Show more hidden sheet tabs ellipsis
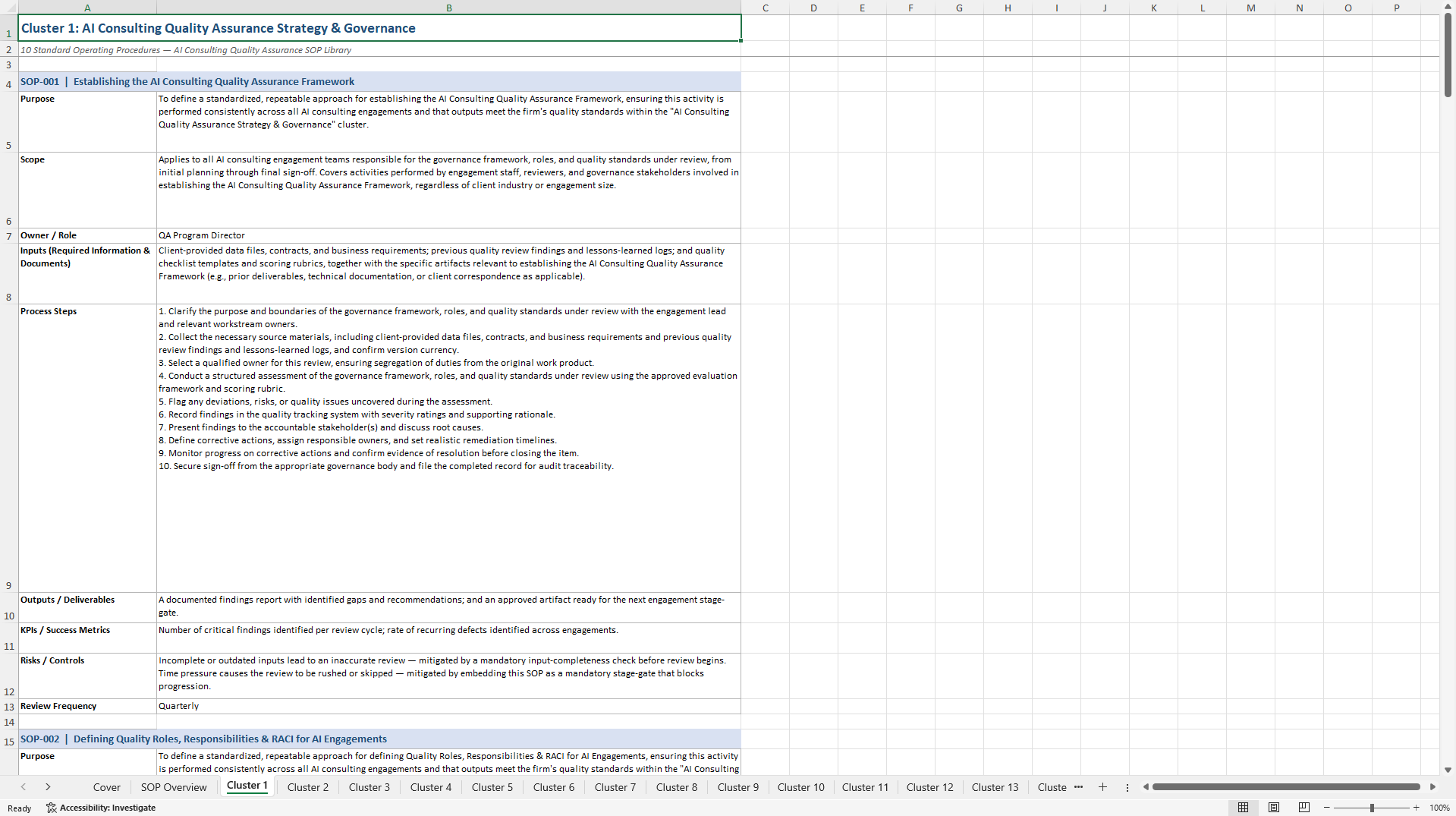Screen dimensions: 1456x816 1078,787
